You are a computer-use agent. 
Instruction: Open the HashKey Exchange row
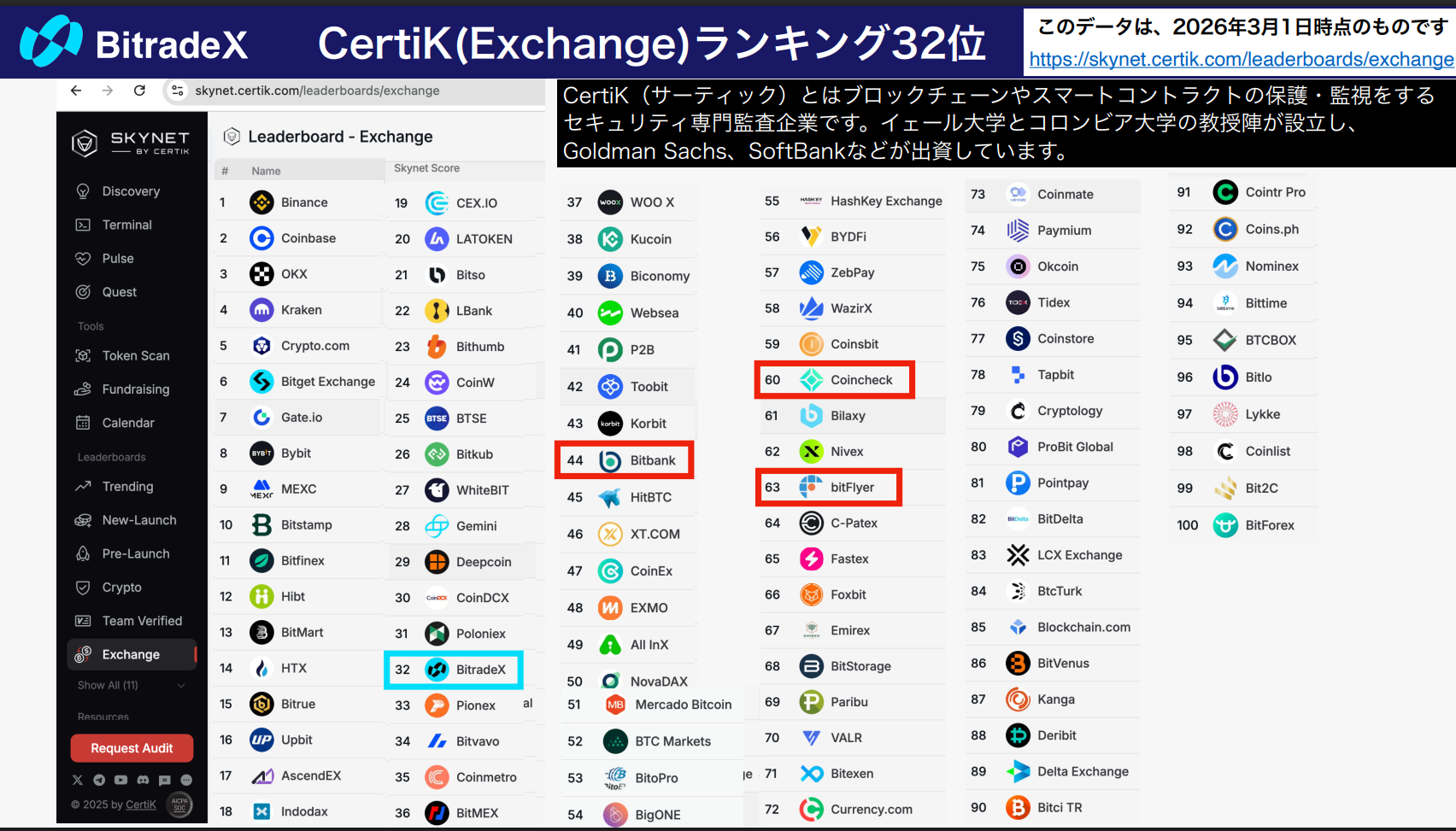[854, 201]
